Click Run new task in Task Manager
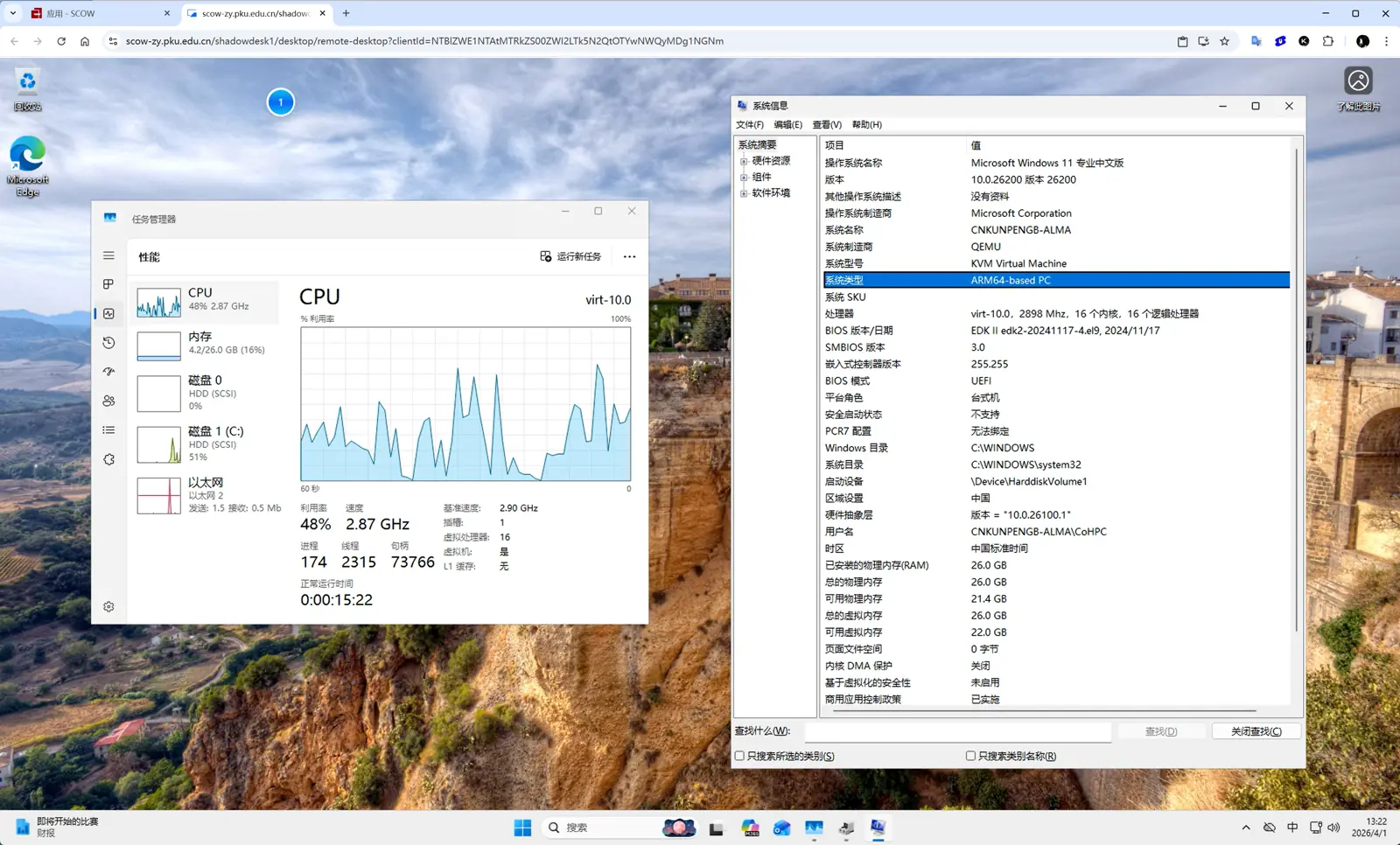Viewport: 1400px width, 845px height. click(570, 256)
